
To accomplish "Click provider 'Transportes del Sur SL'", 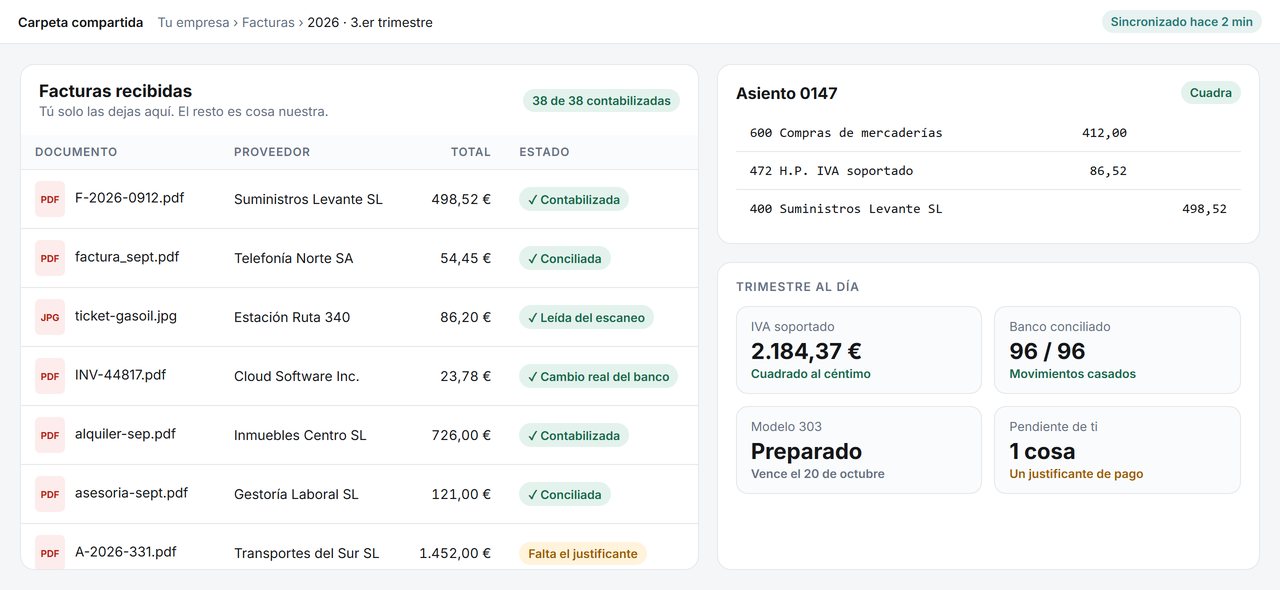I will [307, 553].
